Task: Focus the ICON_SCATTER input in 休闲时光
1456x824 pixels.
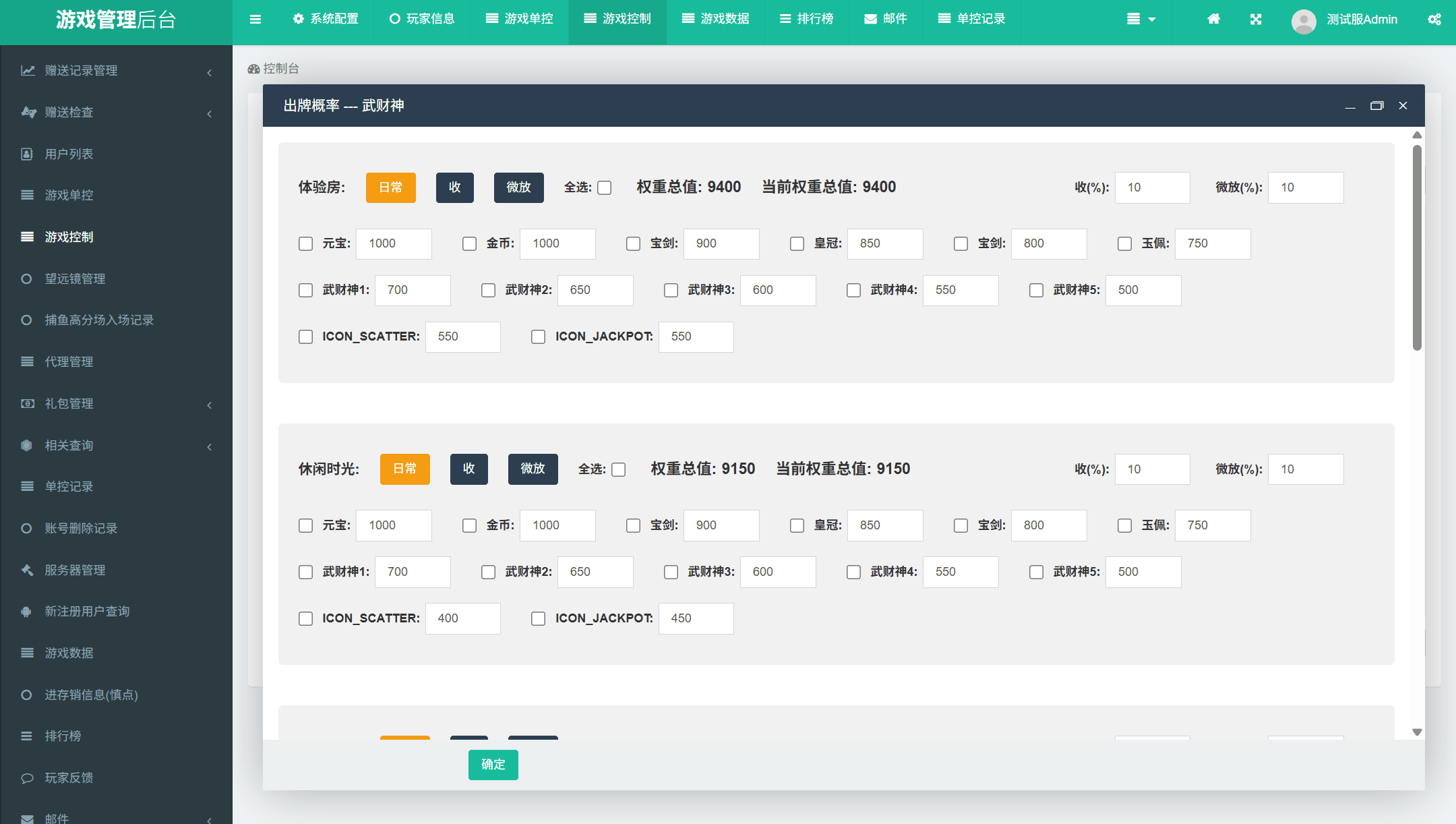Action: click(x=463, y=619)
